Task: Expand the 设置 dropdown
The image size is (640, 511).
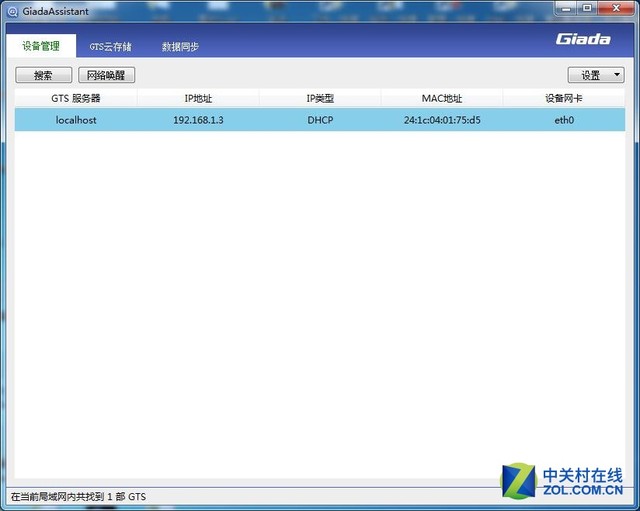Action: point(596,75)
